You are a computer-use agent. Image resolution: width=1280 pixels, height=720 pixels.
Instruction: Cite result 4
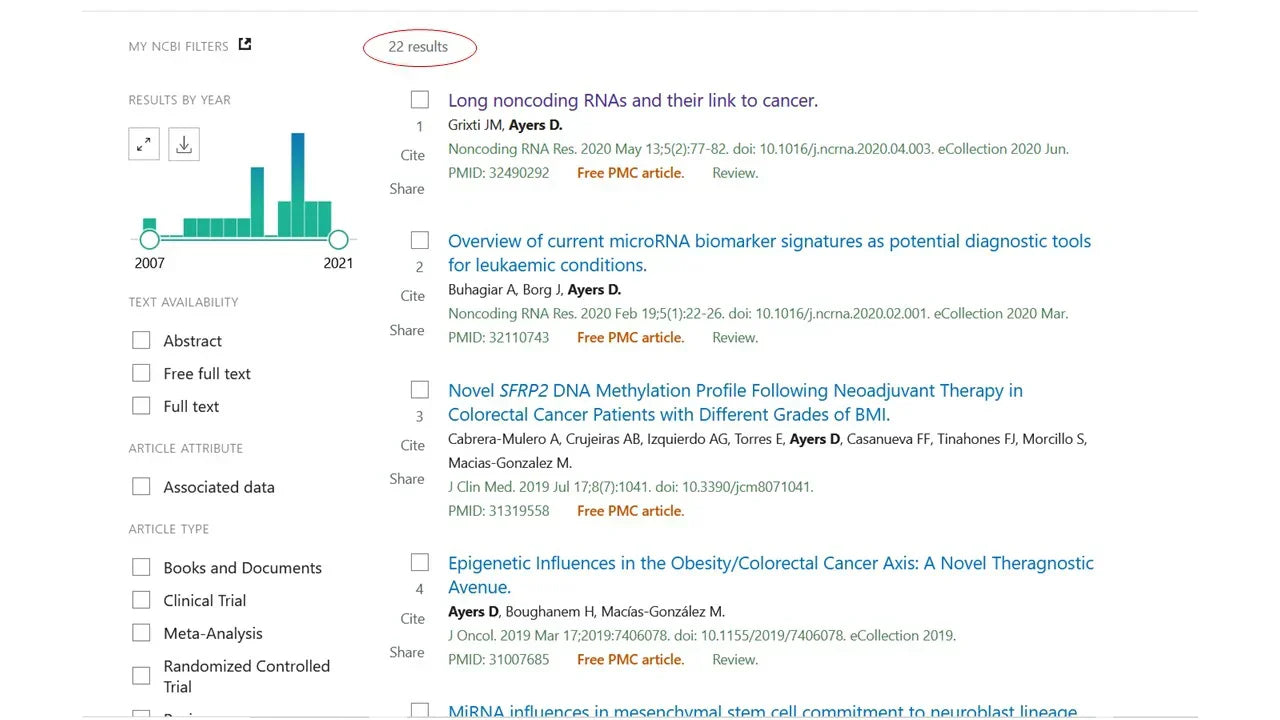point(412,618)
